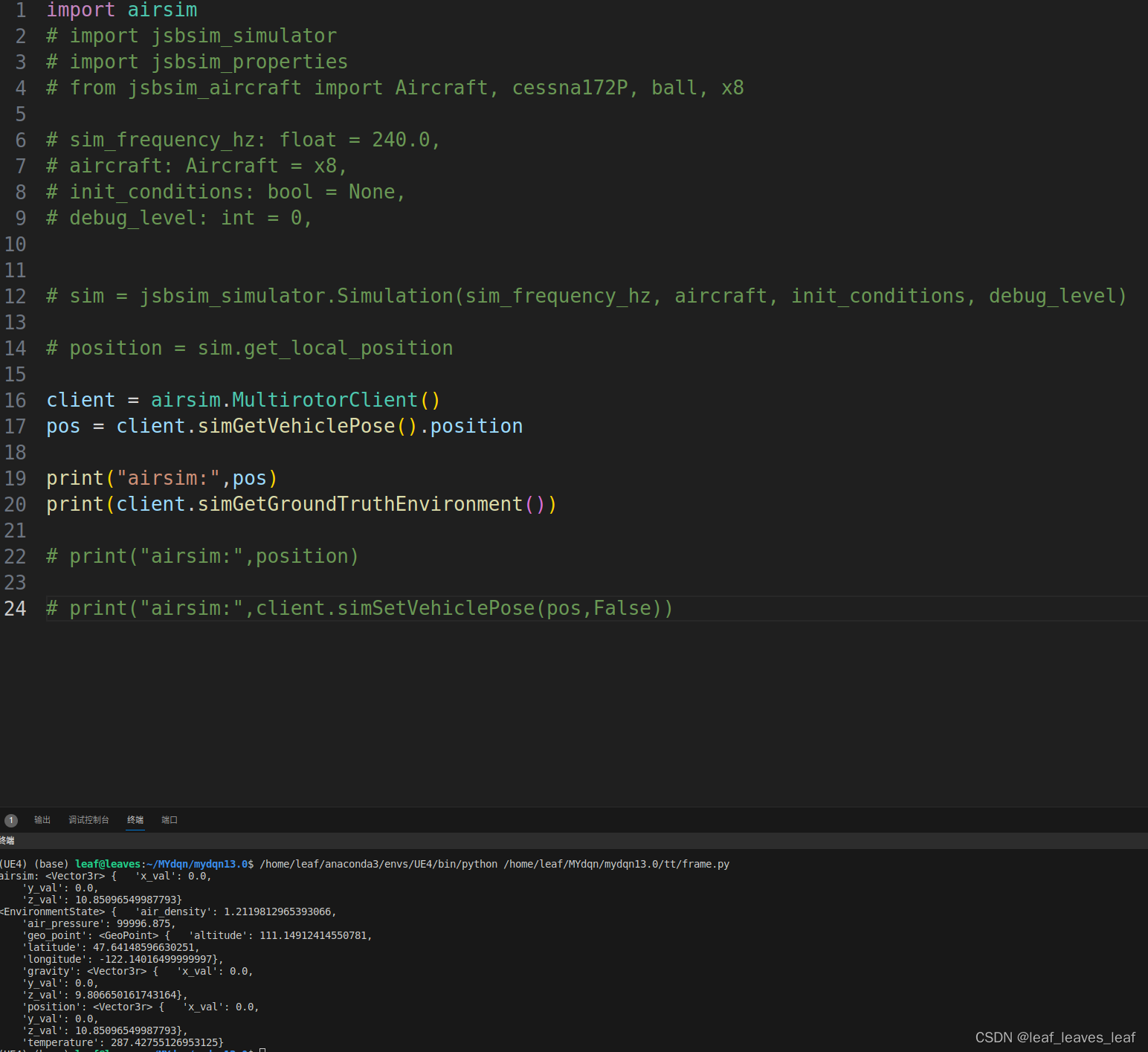Click the terminal command path ending in 'frame.py'

[x=616, y=864]
